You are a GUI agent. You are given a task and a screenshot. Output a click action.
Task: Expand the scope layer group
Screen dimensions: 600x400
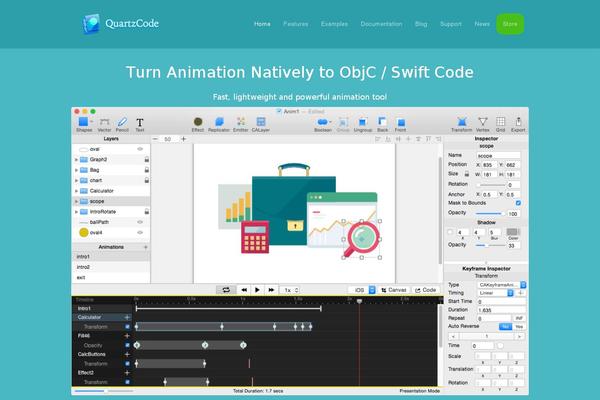76,201
